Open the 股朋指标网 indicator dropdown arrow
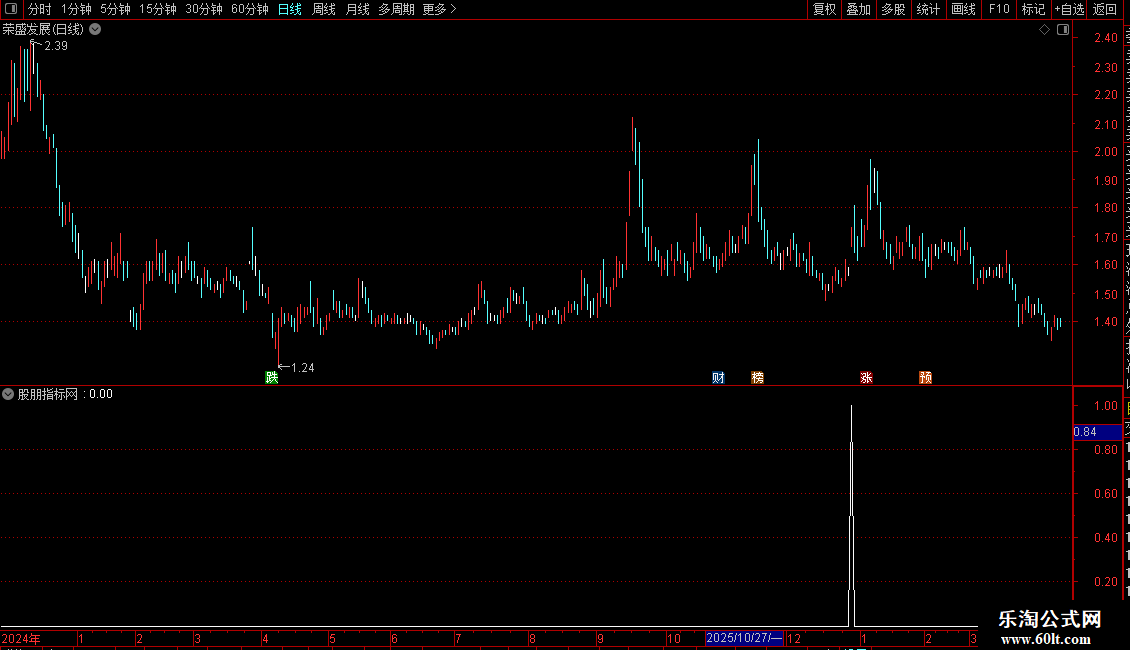 [x=8, y=394]
